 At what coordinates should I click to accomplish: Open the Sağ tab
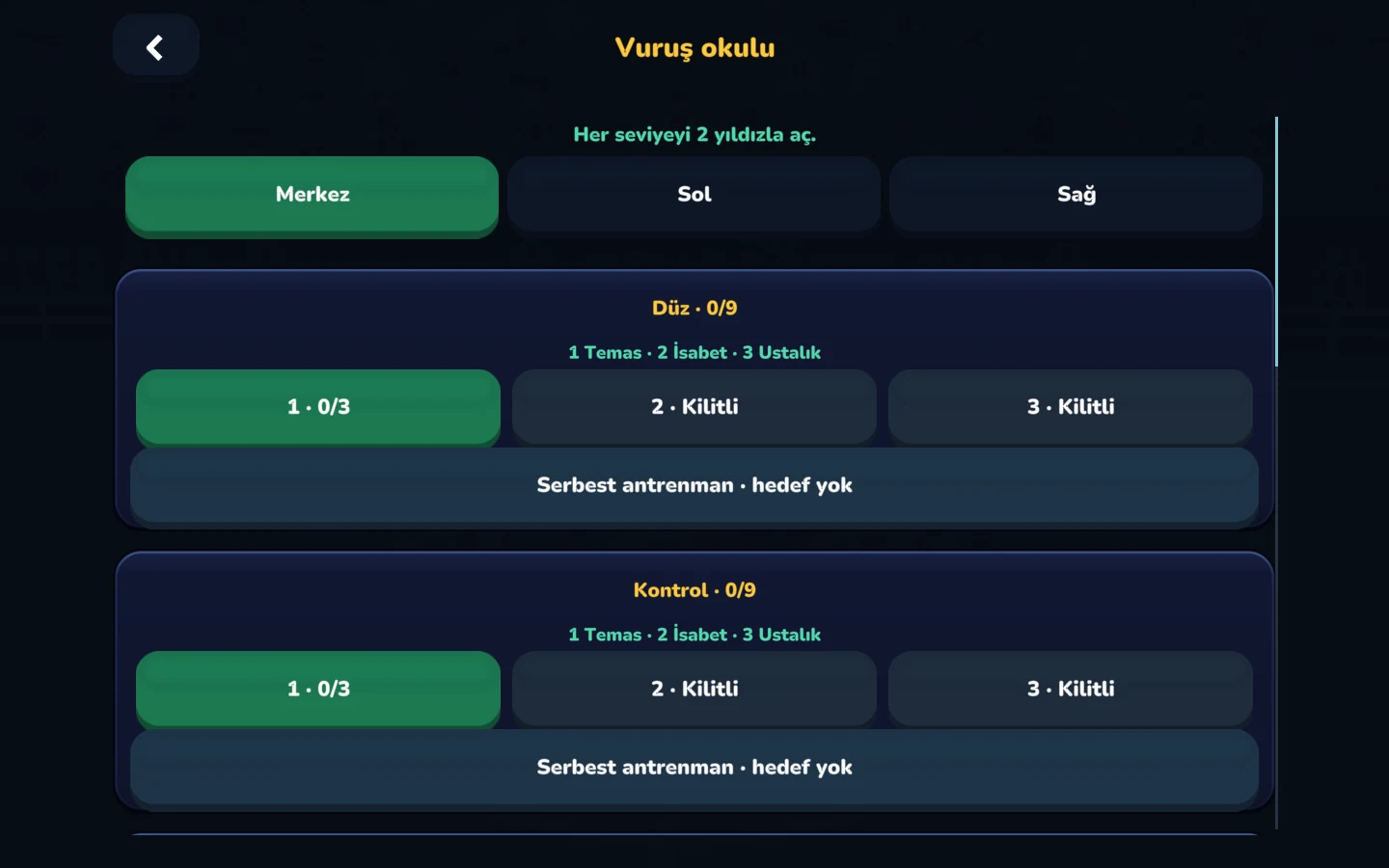1076,194
